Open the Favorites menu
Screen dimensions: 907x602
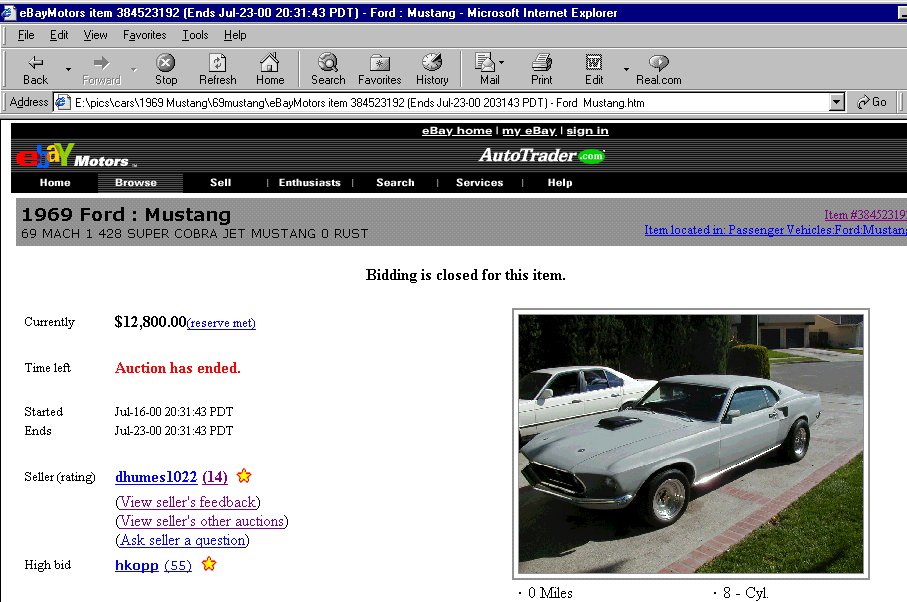145,35
